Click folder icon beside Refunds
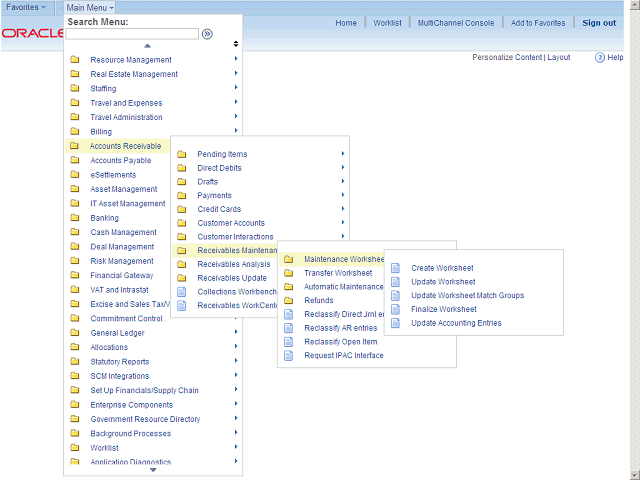The image size is (640, 480). click(289, 300)
